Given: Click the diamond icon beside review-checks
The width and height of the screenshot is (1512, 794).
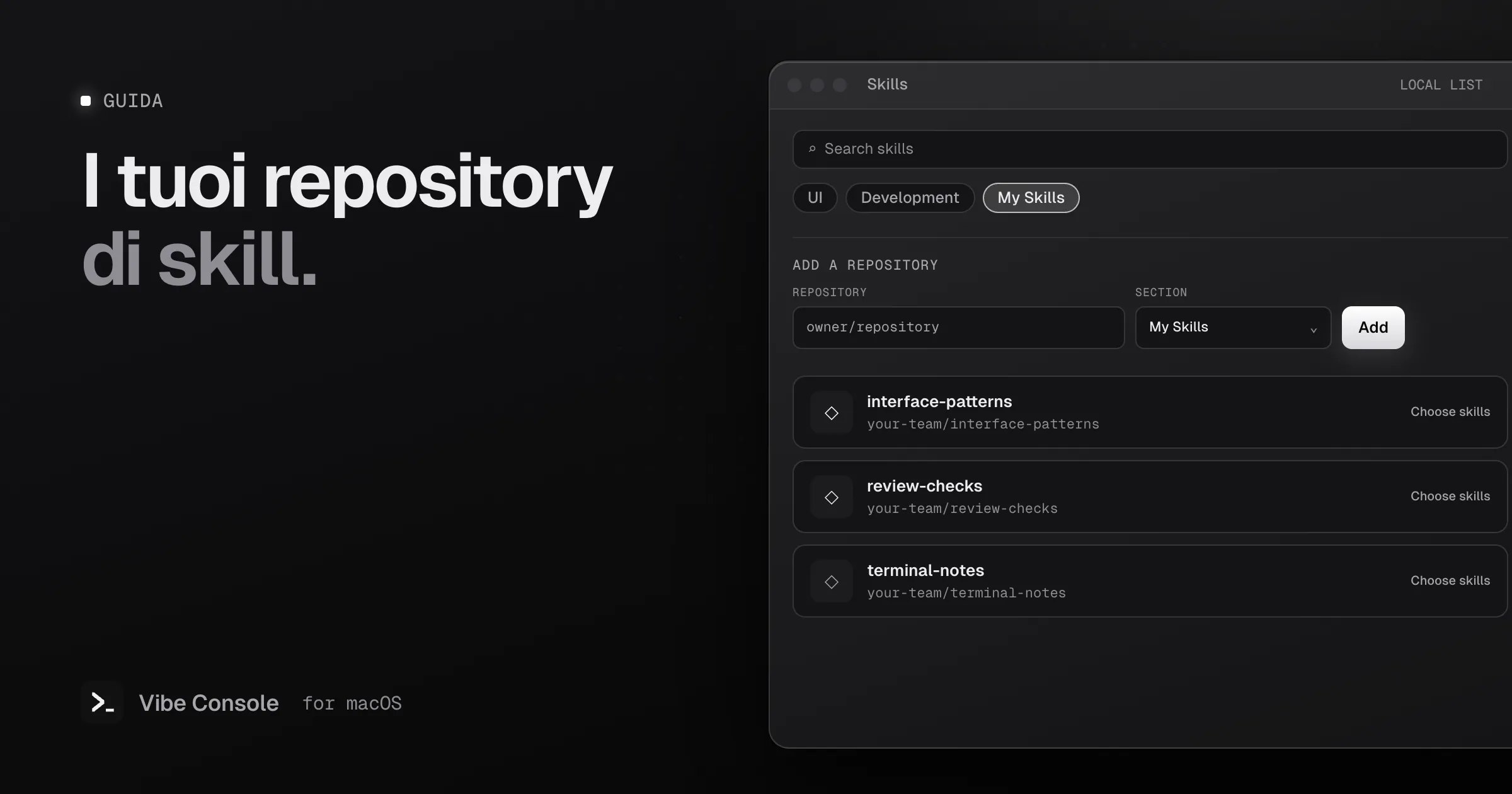Looking at the screenshot, I should (832, 497).
